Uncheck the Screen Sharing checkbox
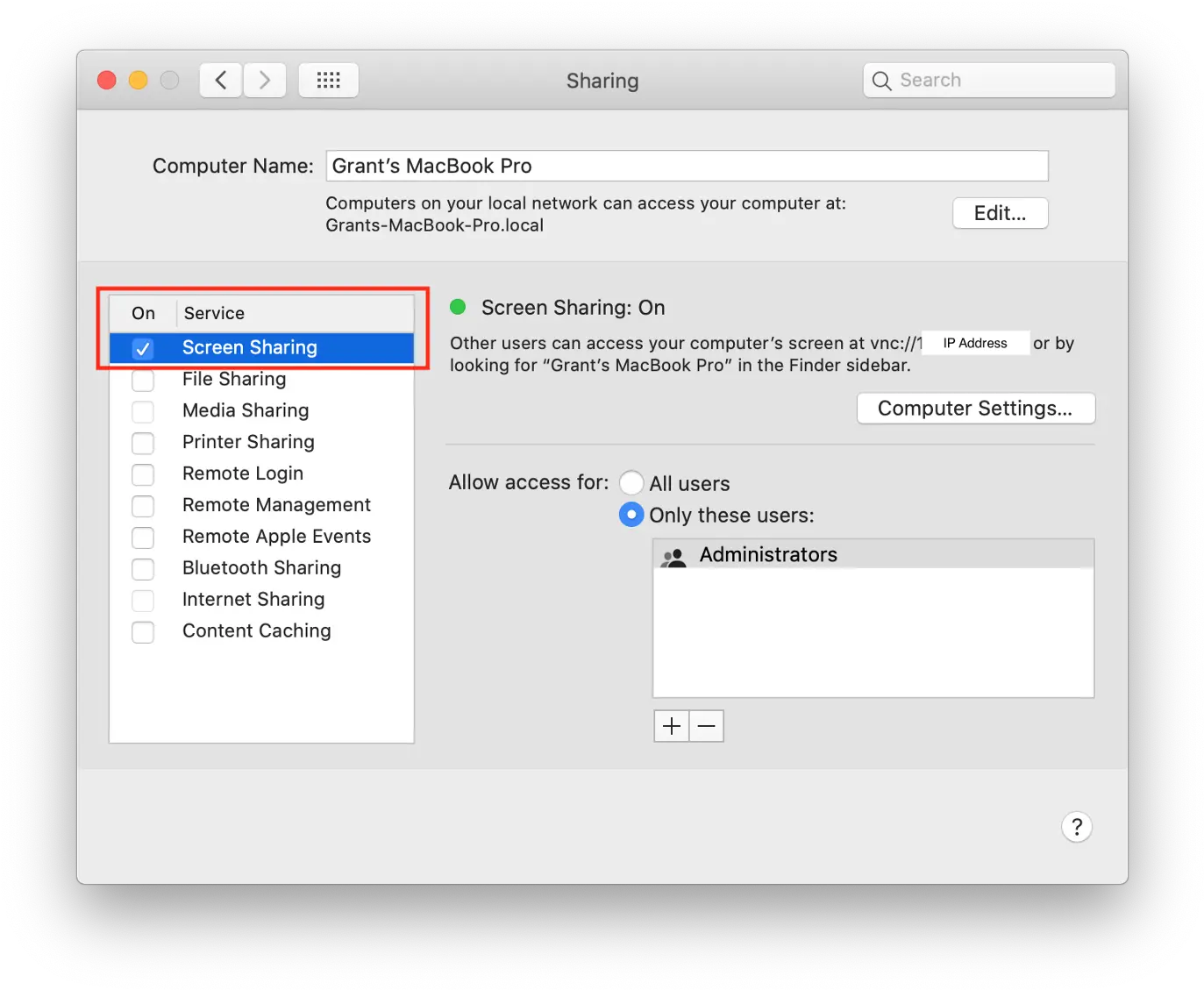 coord(143,348)
